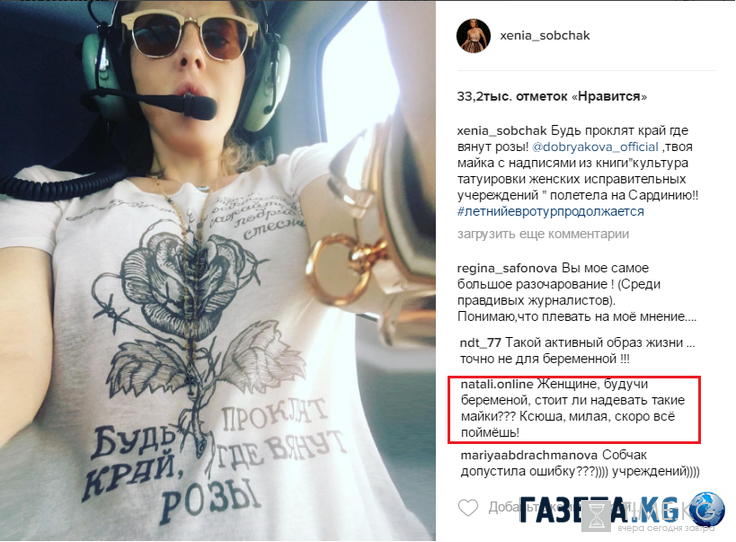Viewport: 736px width, 542px height.
Task: Load more comments via загрузить еще комментарии
Action: [543, 234]
